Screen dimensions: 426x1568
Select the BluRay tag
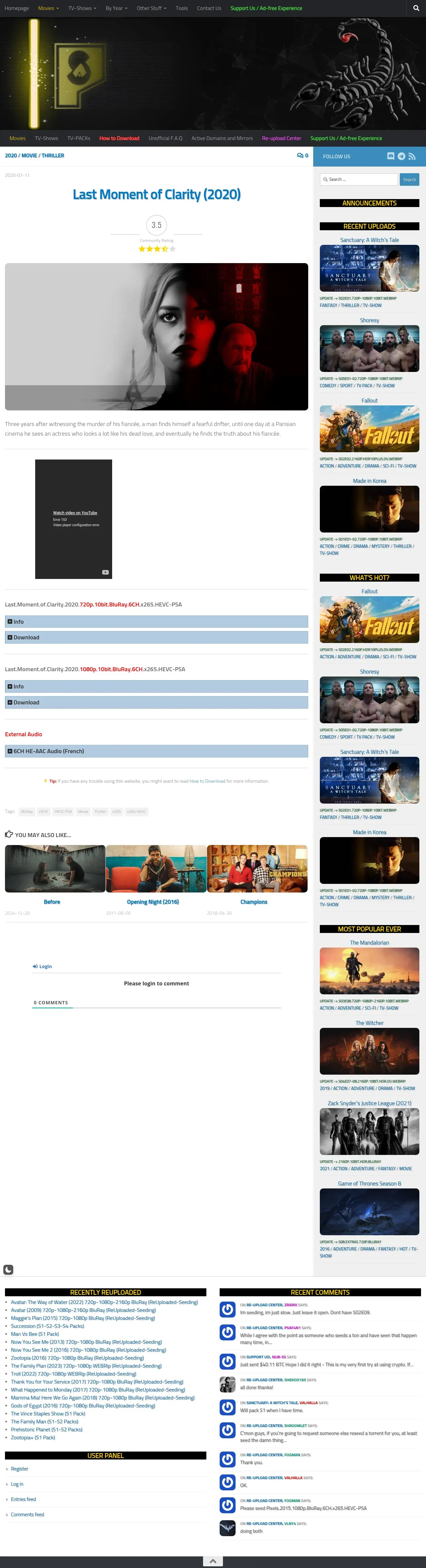coord(27,812)
